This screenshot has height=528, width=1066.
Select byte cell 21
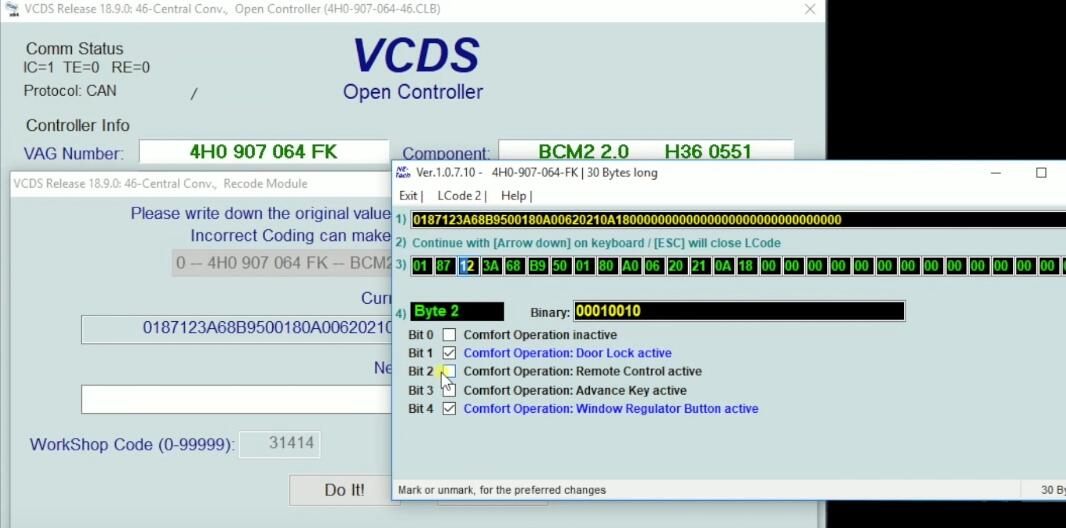tap(699, 266)
